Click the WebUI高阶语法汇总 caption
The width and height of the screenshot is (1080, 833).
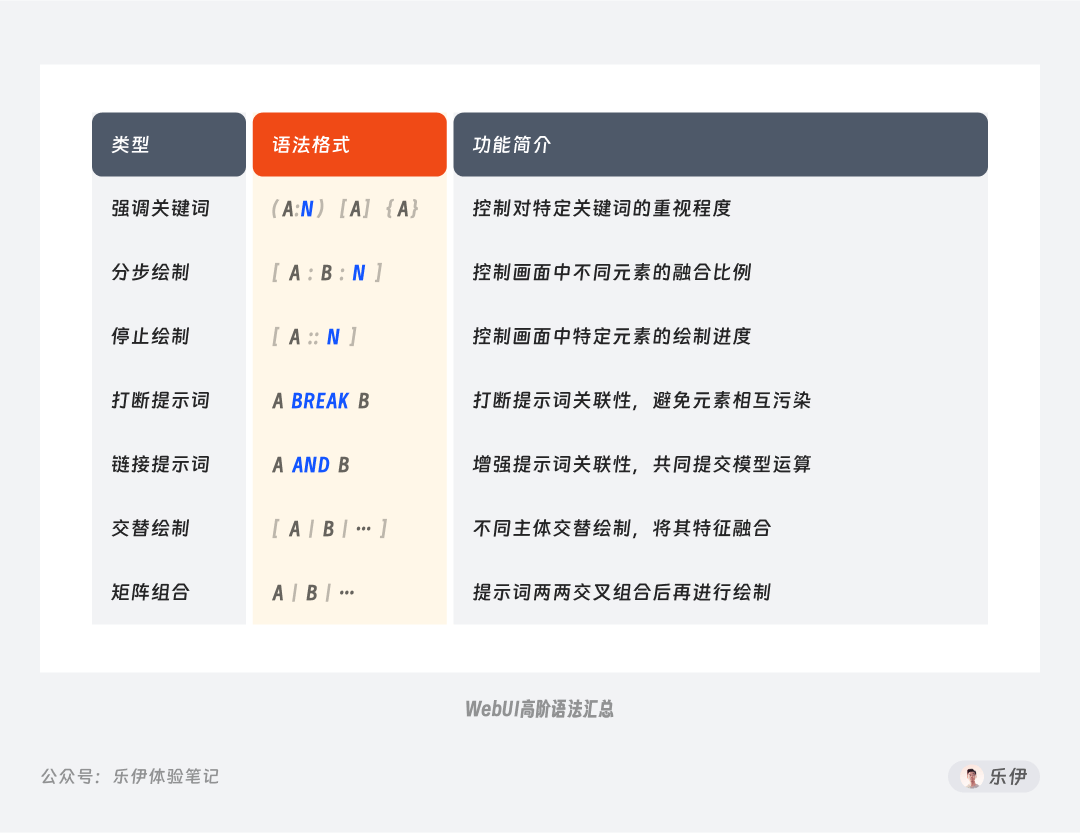pos(539,709)
